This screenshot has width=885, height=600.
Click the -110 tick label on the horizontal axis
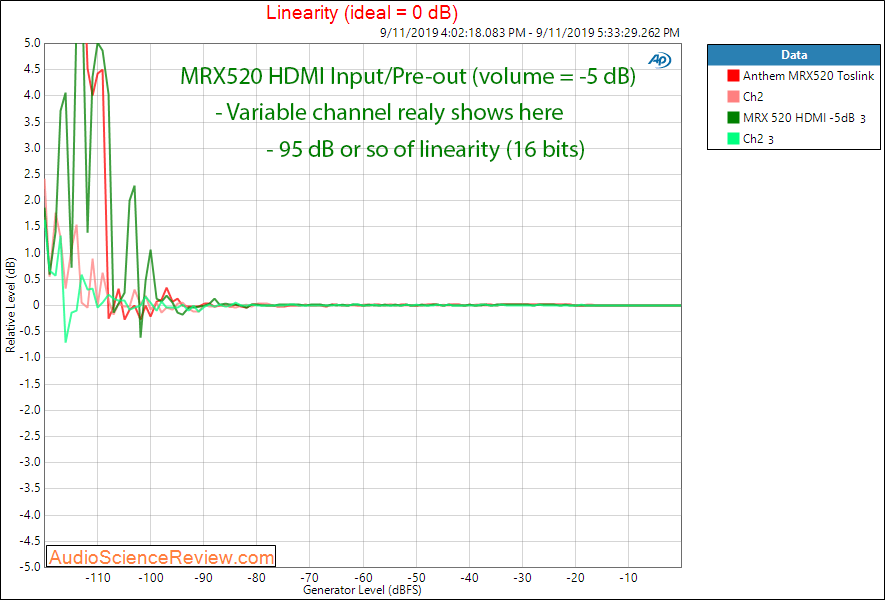pyautogui.click(x=97, y=578)
